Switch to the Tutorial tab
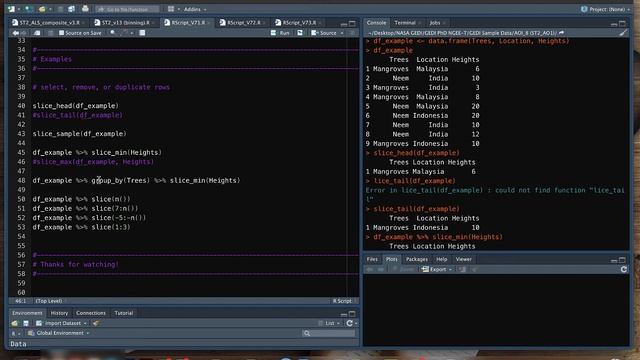Viewport: 640px width, 360px height. (x=124, y=313)
